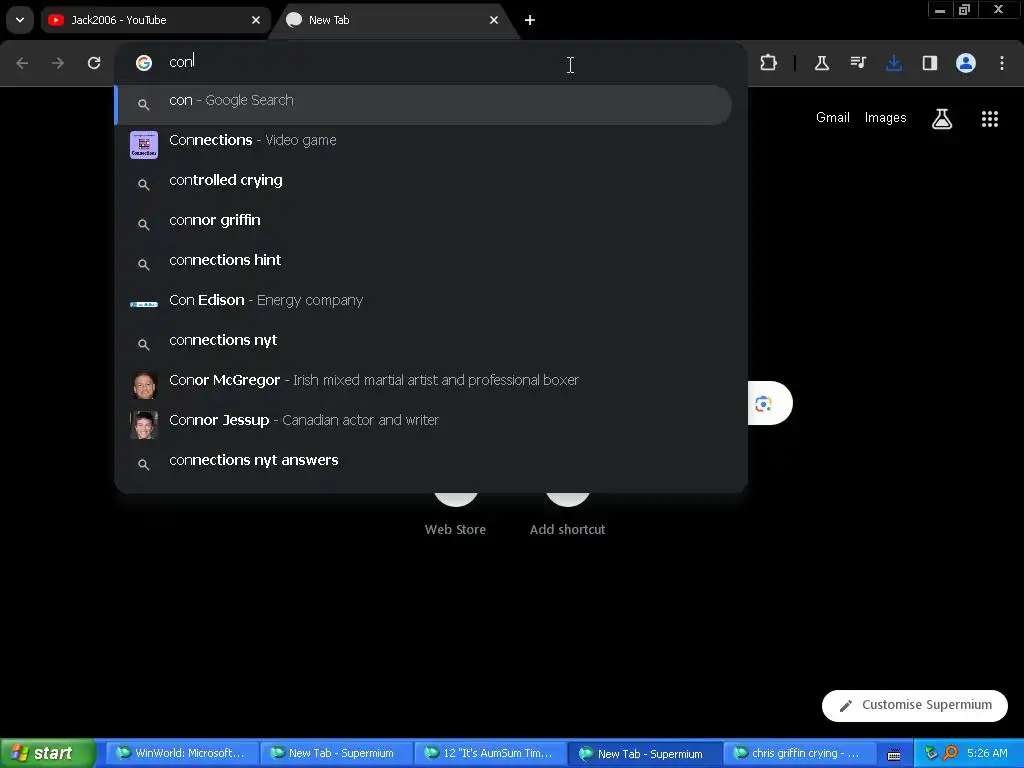The height and width of the screenshot is (768, 1024).
Task: Click the Connections game thumbnail icon
Action: point(144,144)
